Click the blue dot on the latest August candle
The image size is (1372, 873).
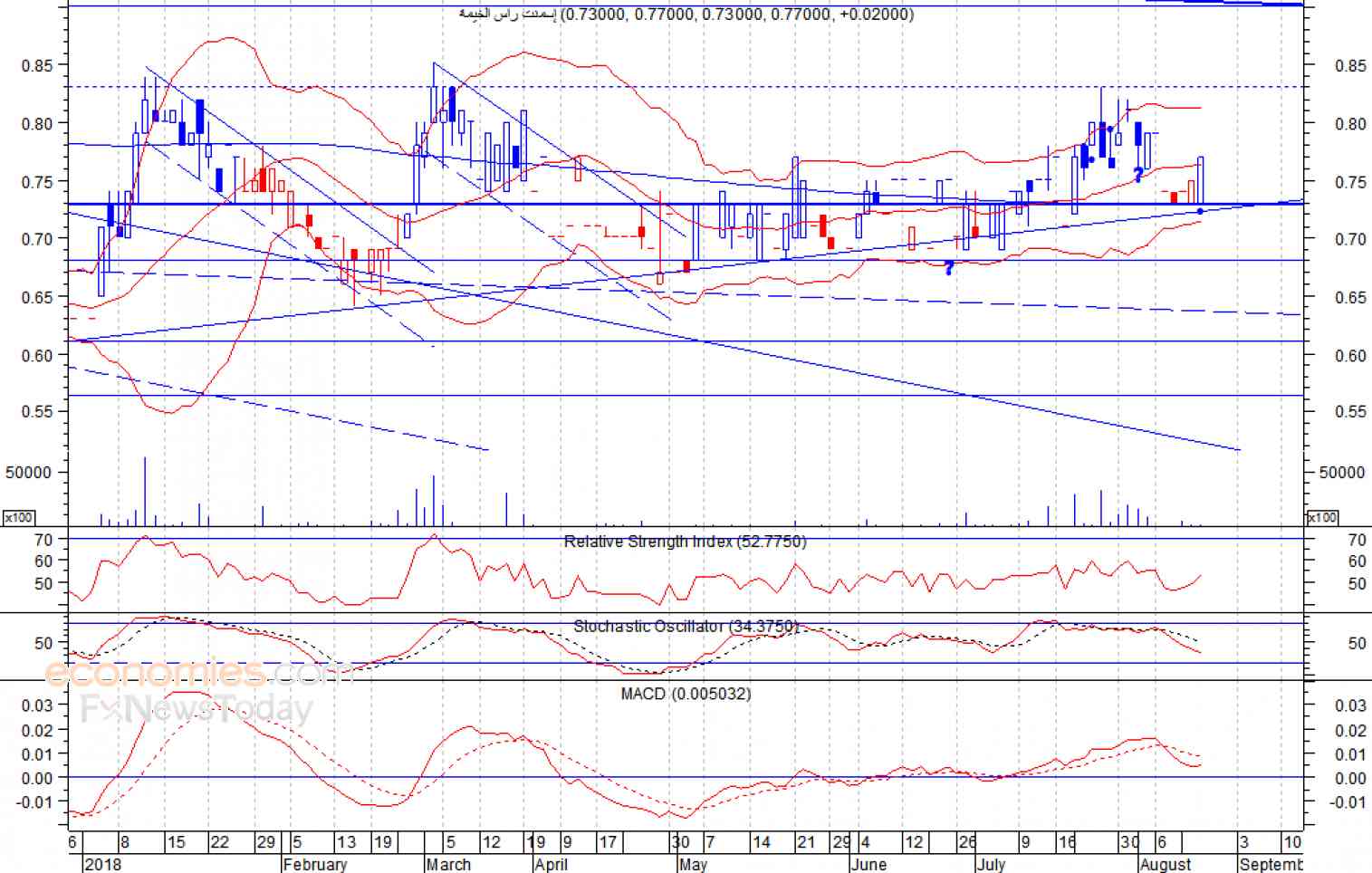click(x=1200, y=211)
